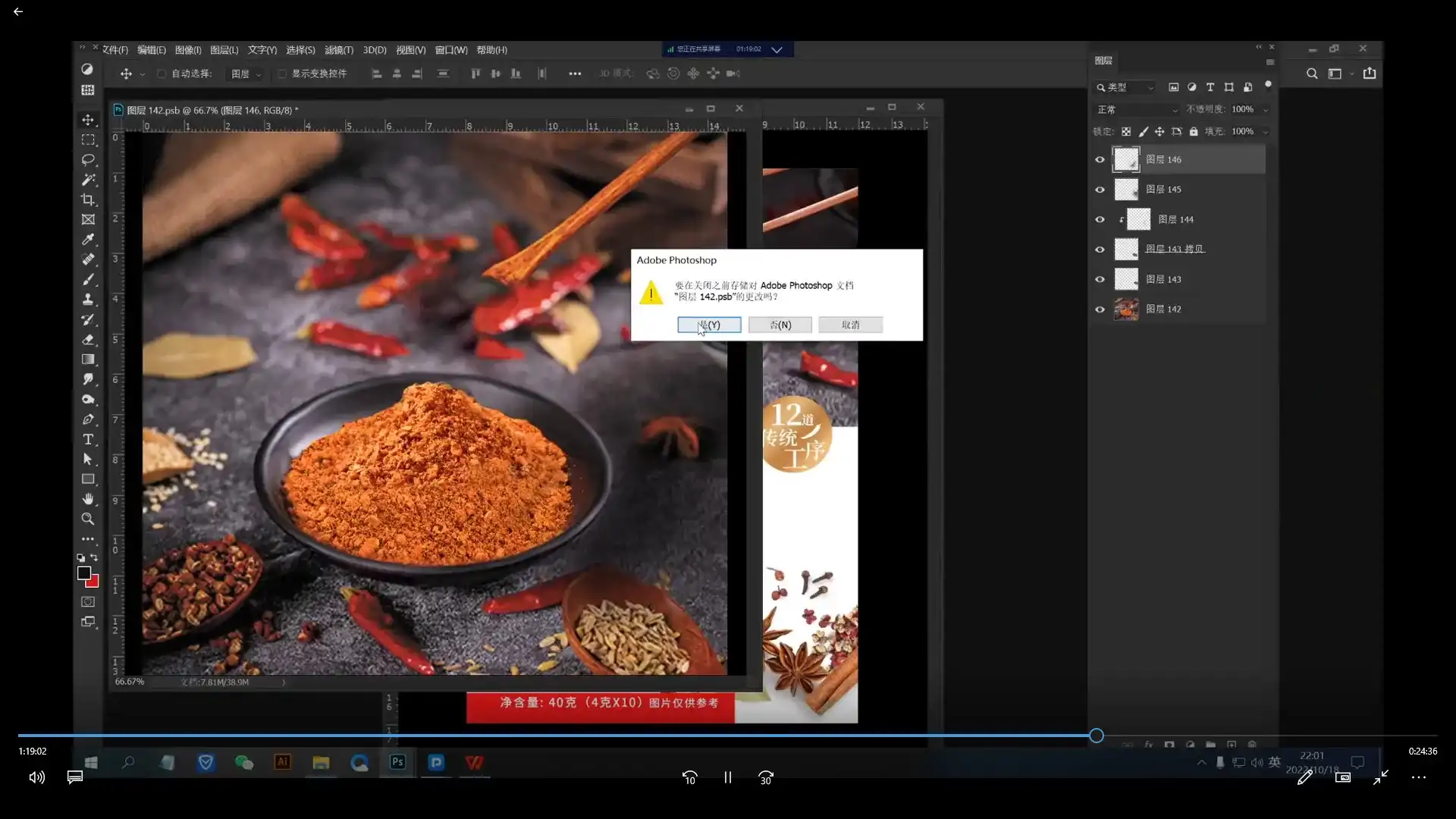Toggle visibility of layer 图层 142
This screenshot has width=1456, height=819.
click(x=1100, y=309)
